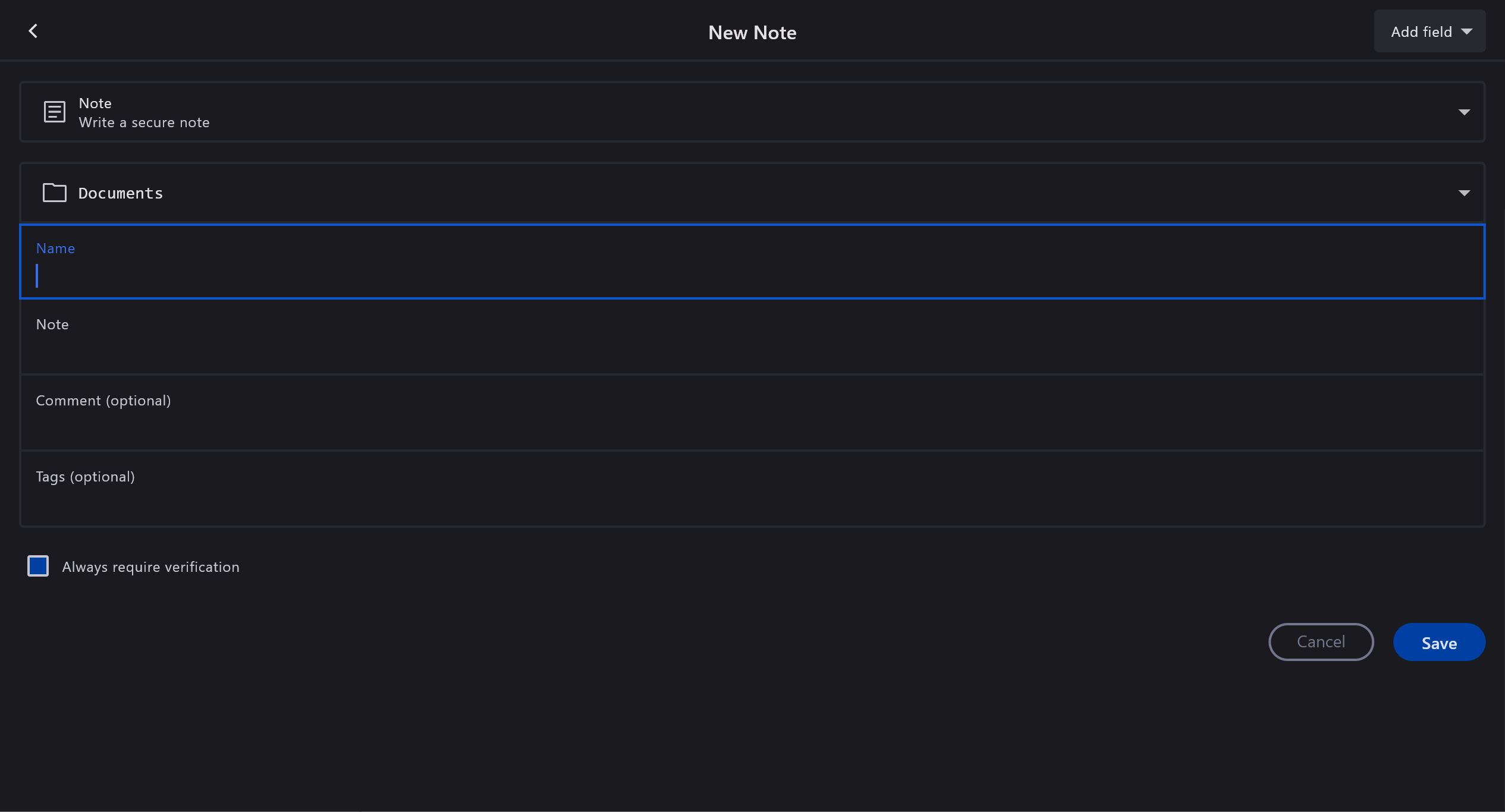This screenshot has width=1505, height=812.
Task: Expand the Documents folder selector arrow
Action: point(1464,193)
